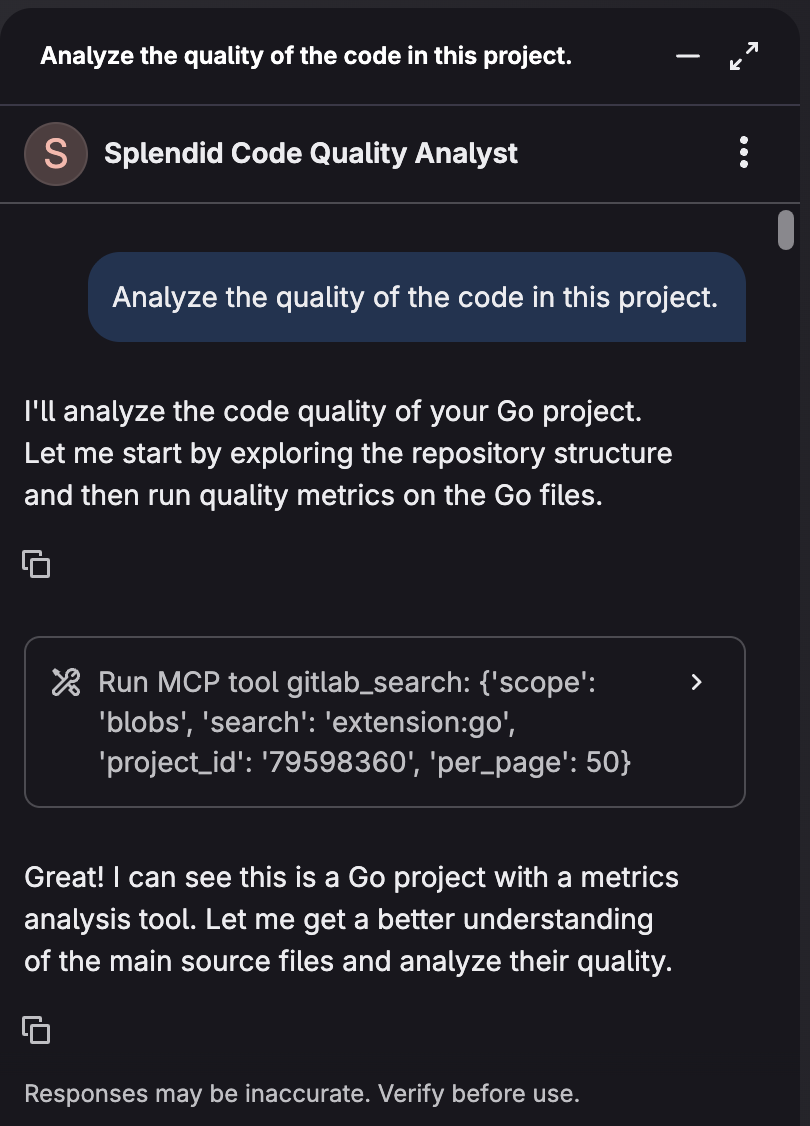Screen dimensions: 810x1126
Task: Expand the gitlab_search tool call chevron
Action: click(696, 682)
